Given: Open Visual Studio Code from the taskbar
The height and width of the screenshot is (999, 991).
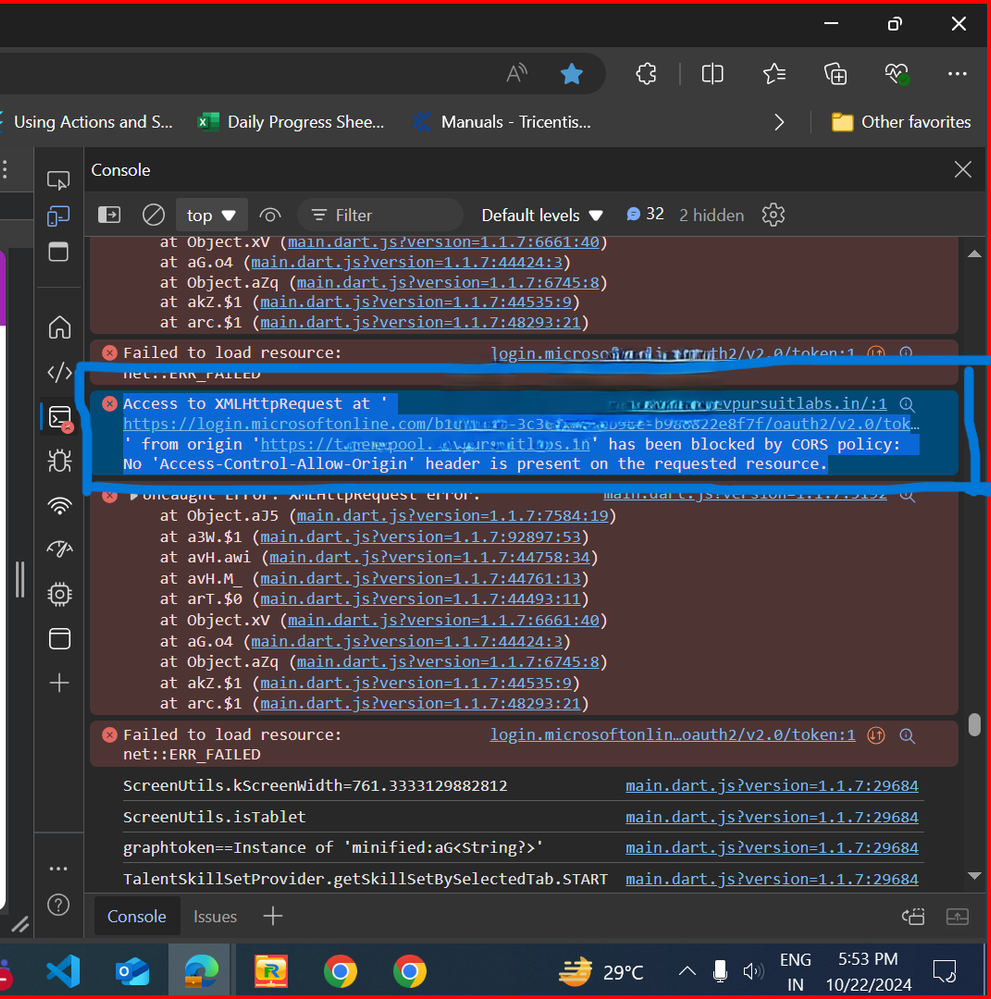Looking at the screenshot, I should pos(62,971).
